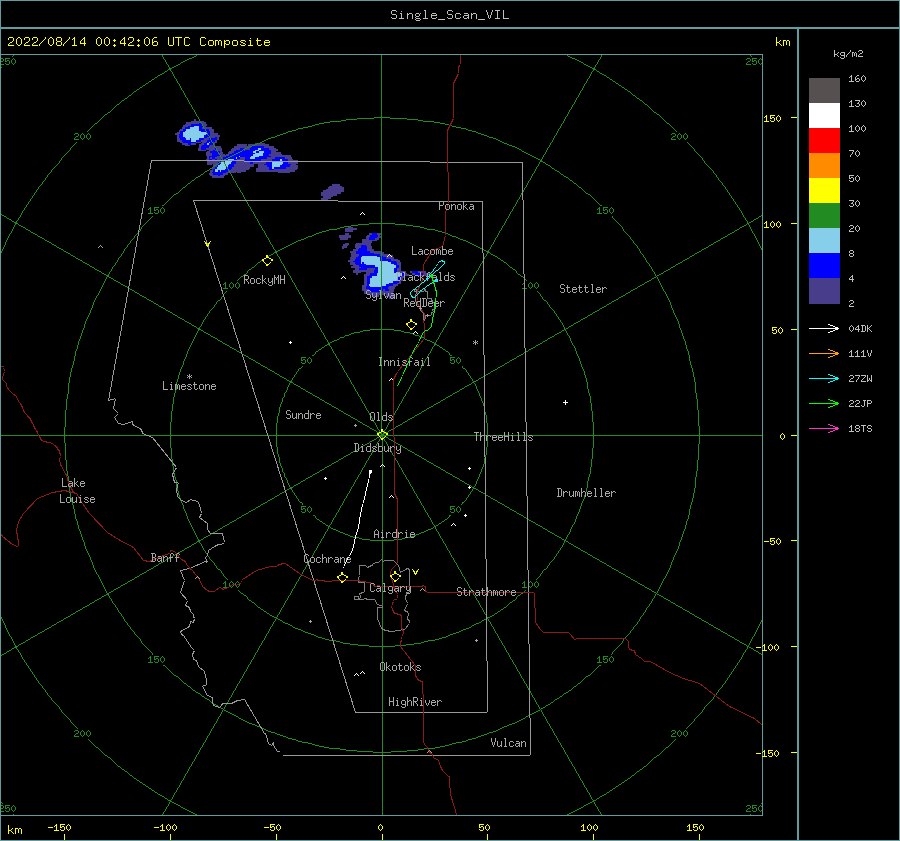
Task: Click the white 04DK track arrow
Action: tap(824, 328)
